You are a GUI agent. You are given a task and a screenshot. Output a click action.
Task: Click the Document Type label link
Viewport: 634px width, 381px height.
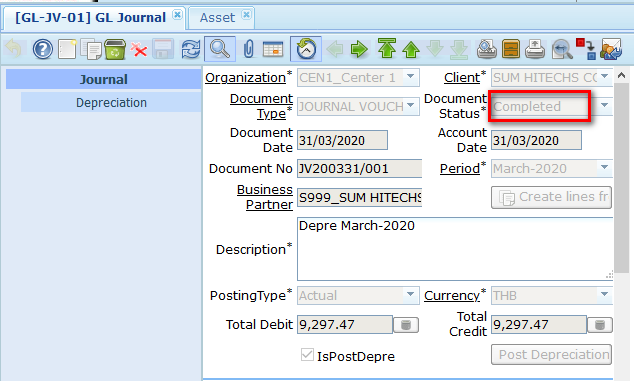[x=262, y=106]
